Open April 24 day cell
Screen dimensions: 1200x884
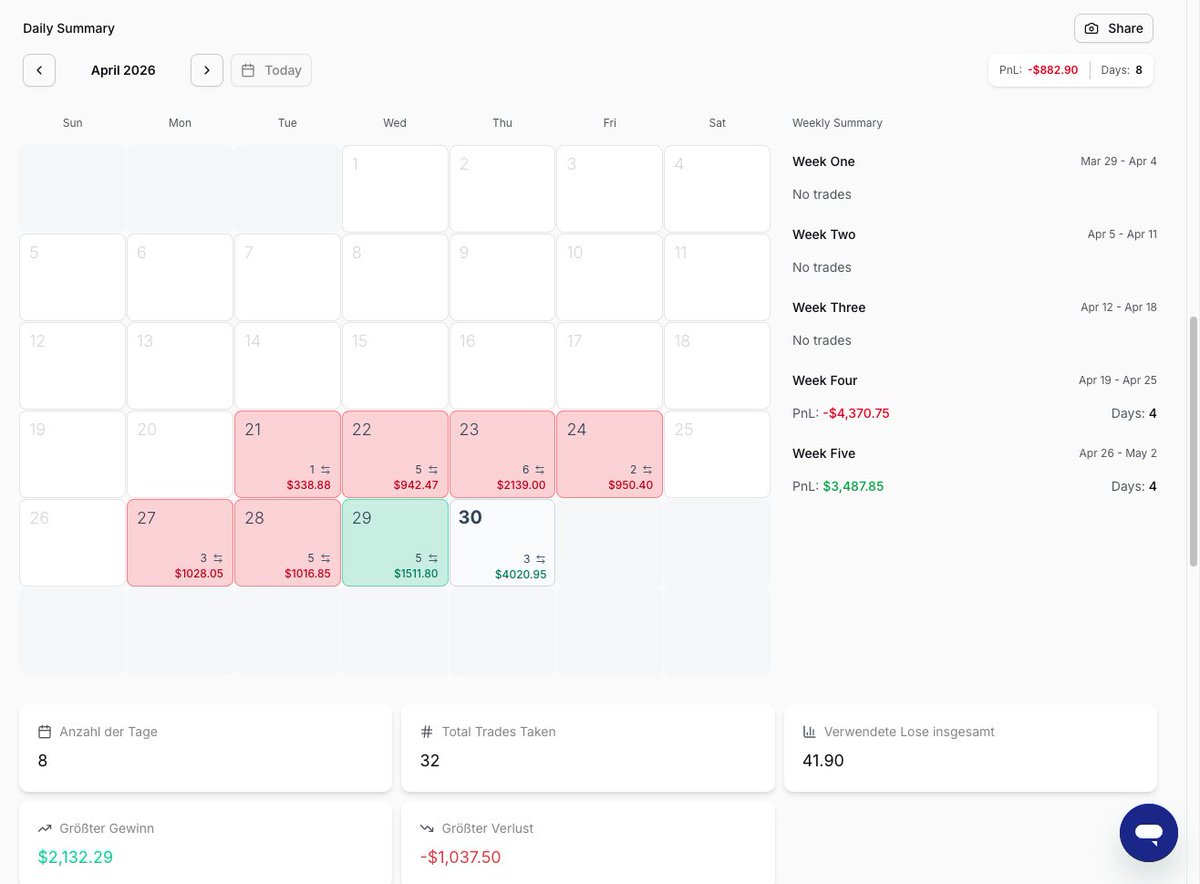click(610, 454)
